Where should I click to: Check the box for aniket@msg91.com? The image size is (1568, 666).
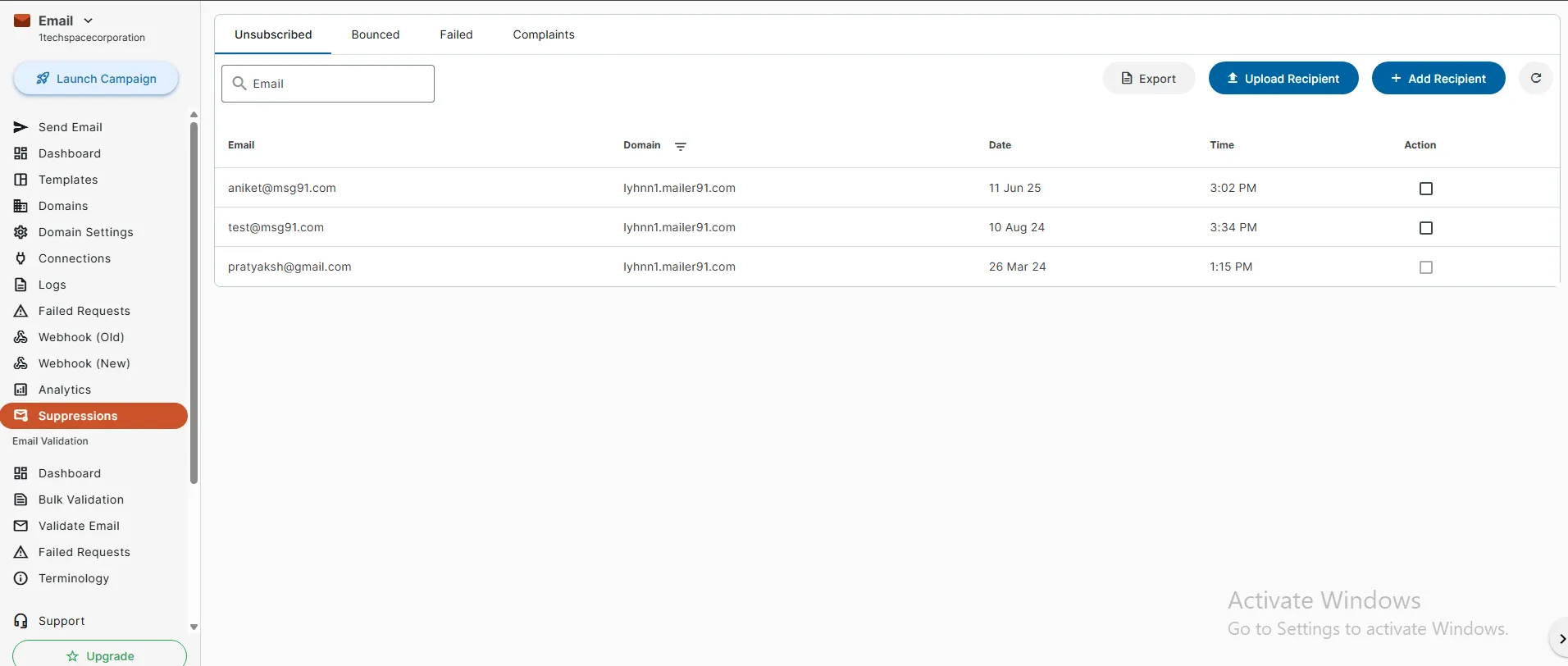pyautogui.click(x=1425, y=189)
